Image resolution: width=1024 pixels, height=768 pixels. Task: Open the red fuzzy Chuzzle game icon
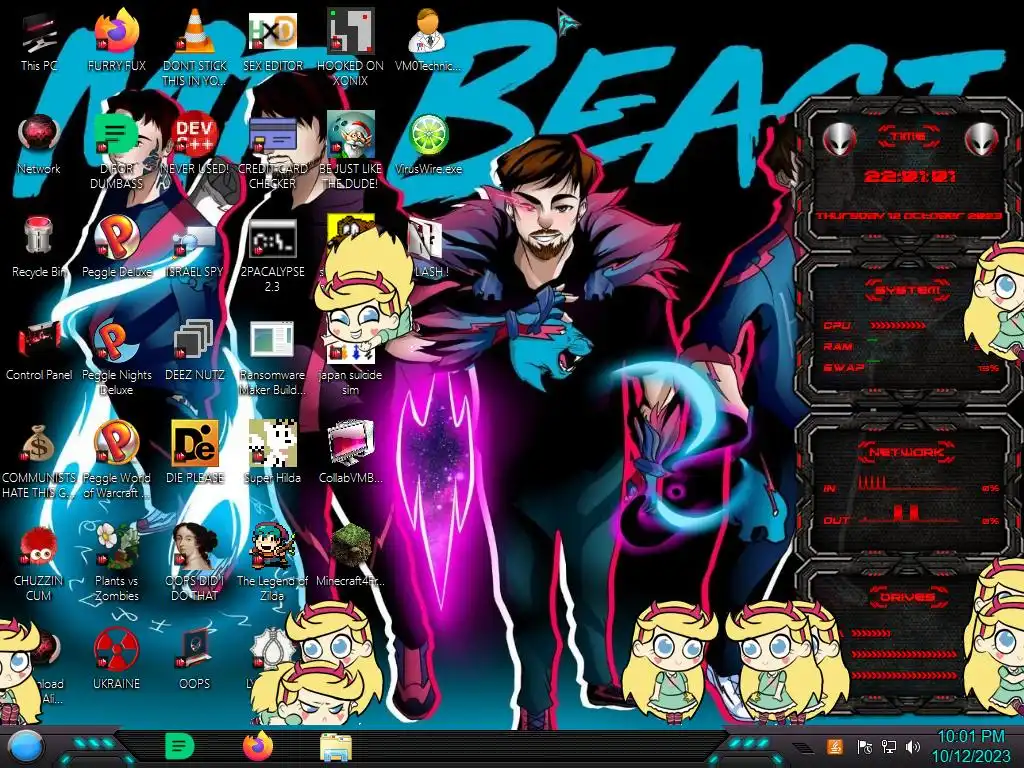click(x=39, y=563)
